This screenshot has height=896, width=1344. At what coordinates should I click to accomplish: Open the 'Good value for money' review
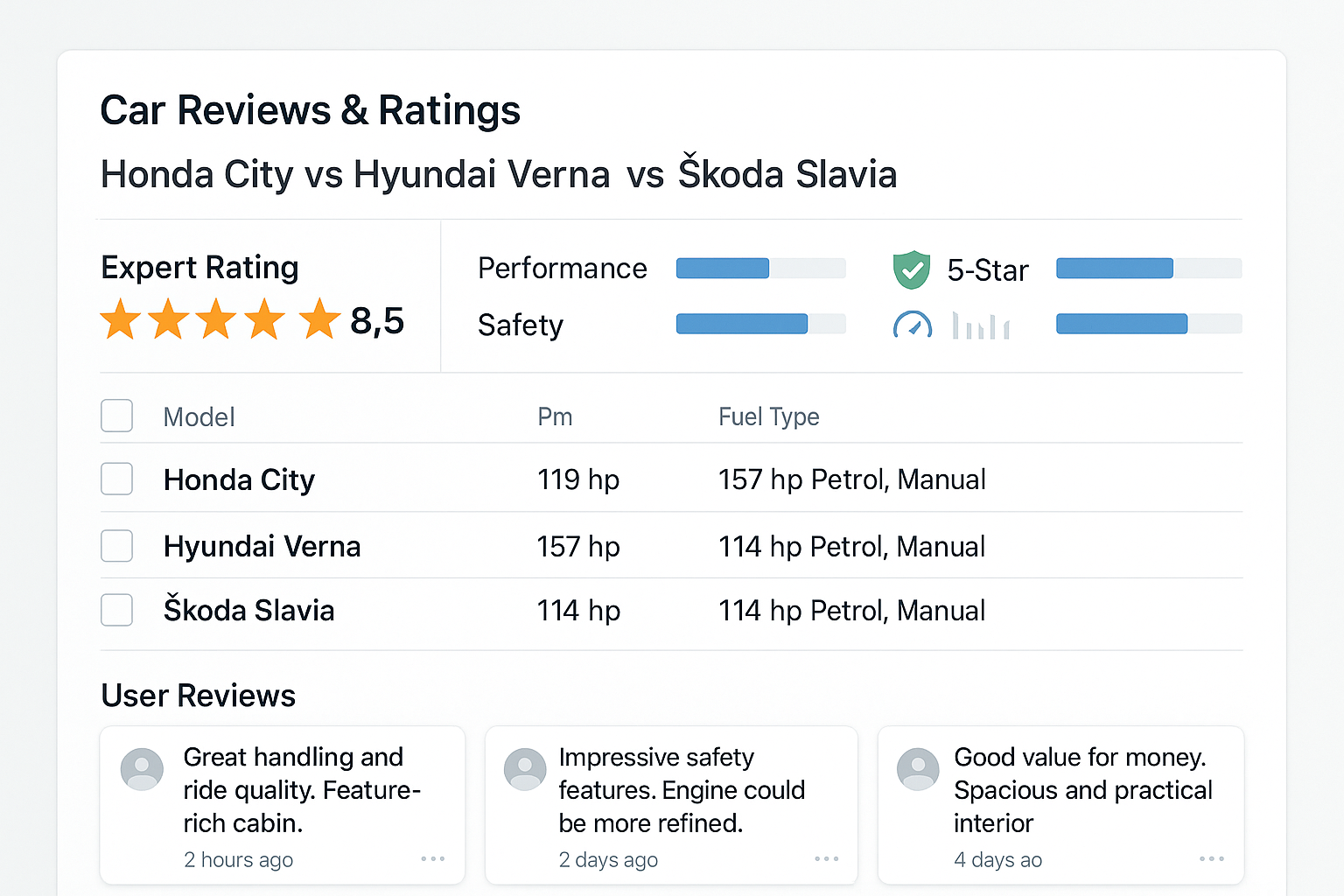tap(1060, 805)
